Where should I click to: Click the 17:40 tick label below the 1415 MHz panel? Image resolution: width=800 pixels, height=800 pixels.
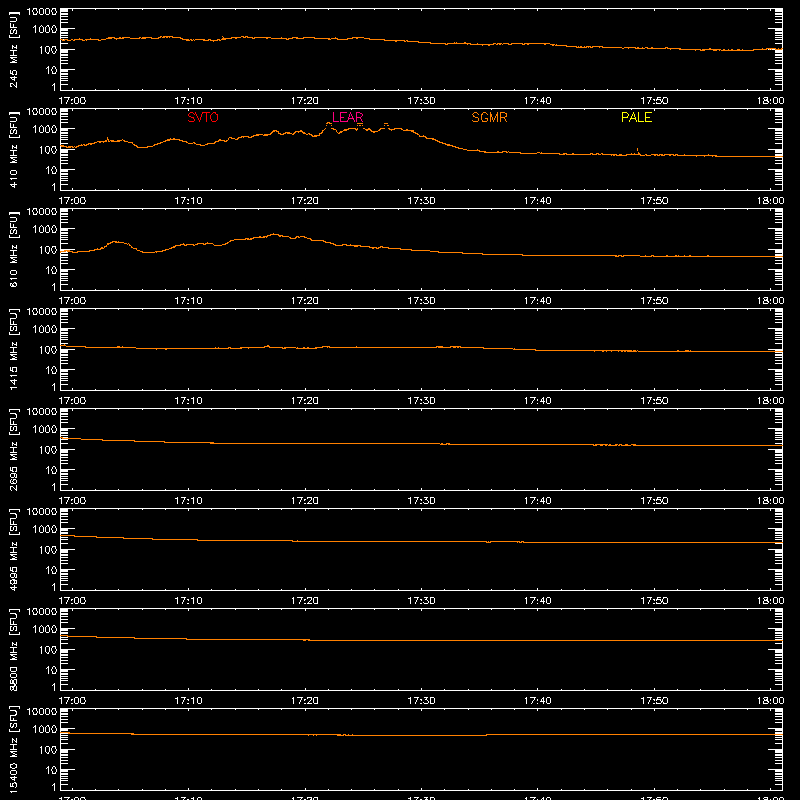point(538,401)
